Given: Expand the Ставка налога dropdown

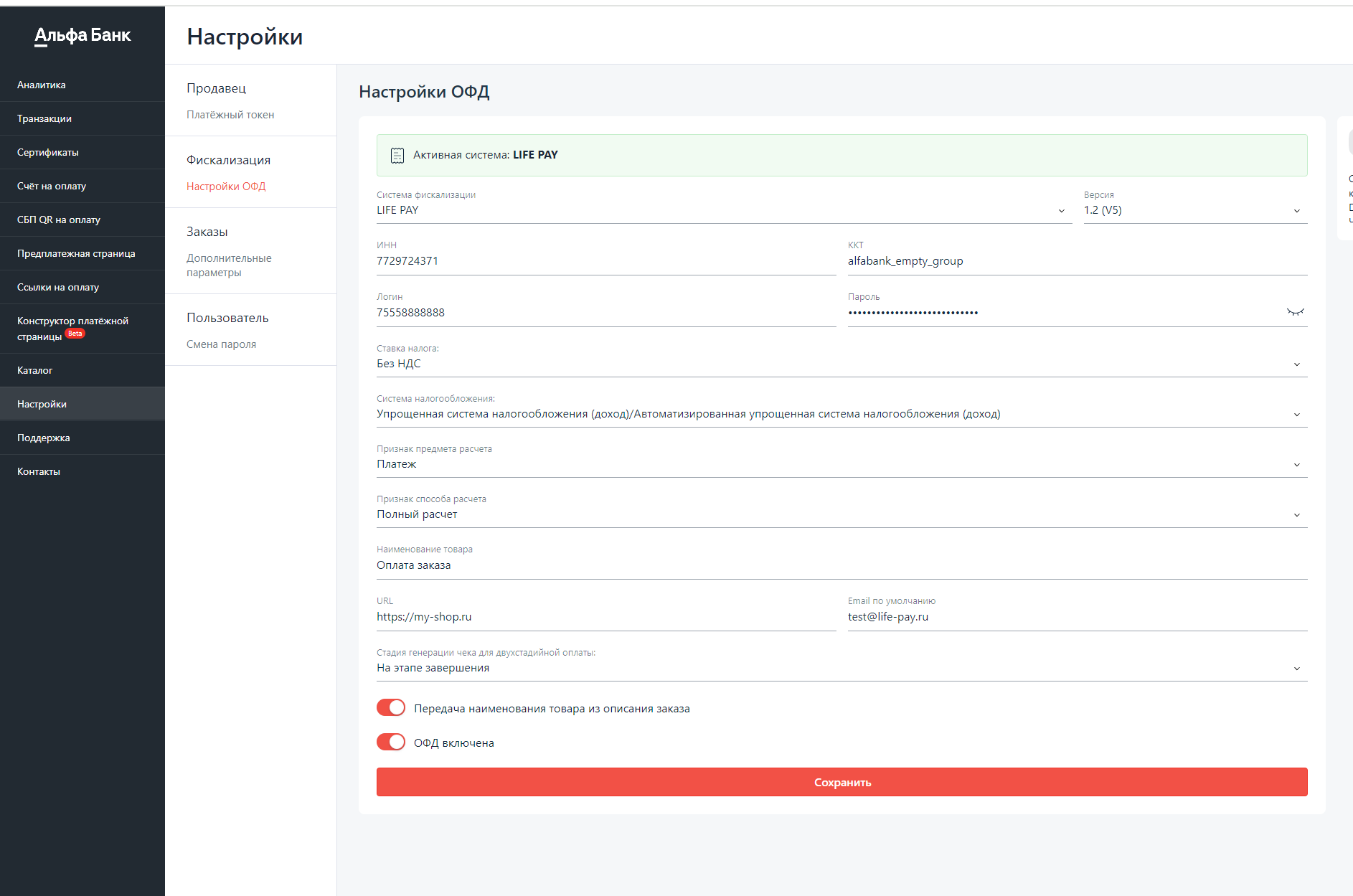Looking at the screenshot, I should click(x=841, y=364).
